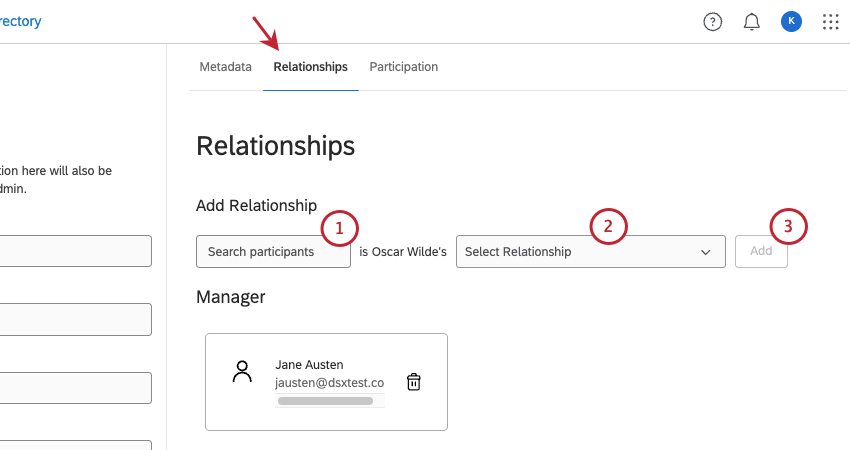Screen dimensions: 850x450
Task: Switch to the Metadata tab
Action: point(225,67)
